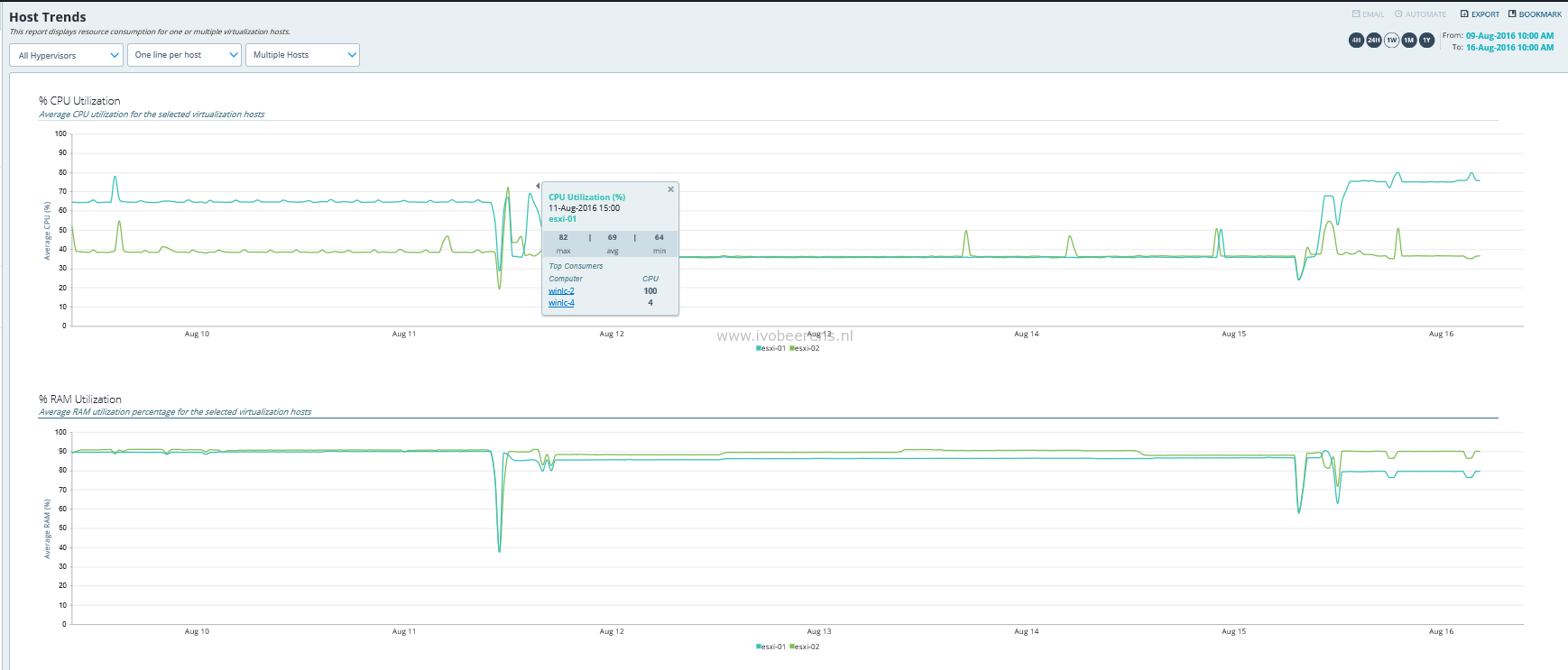Image resolution: width=1568 pixels, height=670 pixels.
Task: Click Aug 14 label on RAM chart axis
Action: (x=1027, y=631)
